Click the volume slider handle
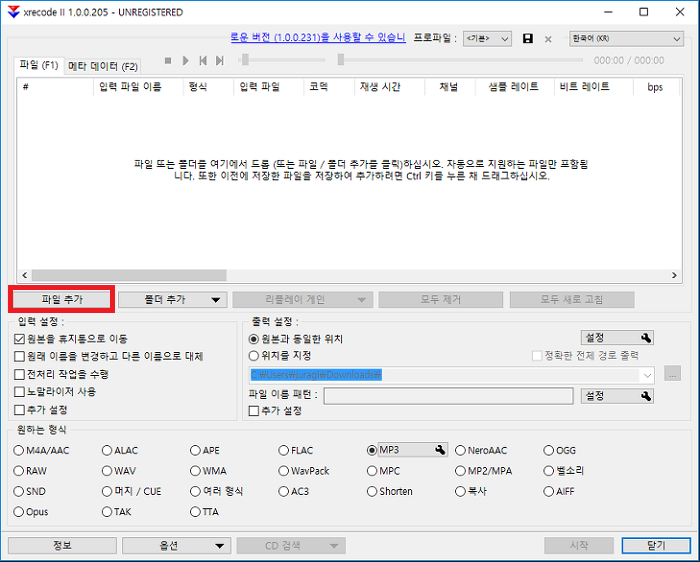700x562 pixels. [245, 59]
